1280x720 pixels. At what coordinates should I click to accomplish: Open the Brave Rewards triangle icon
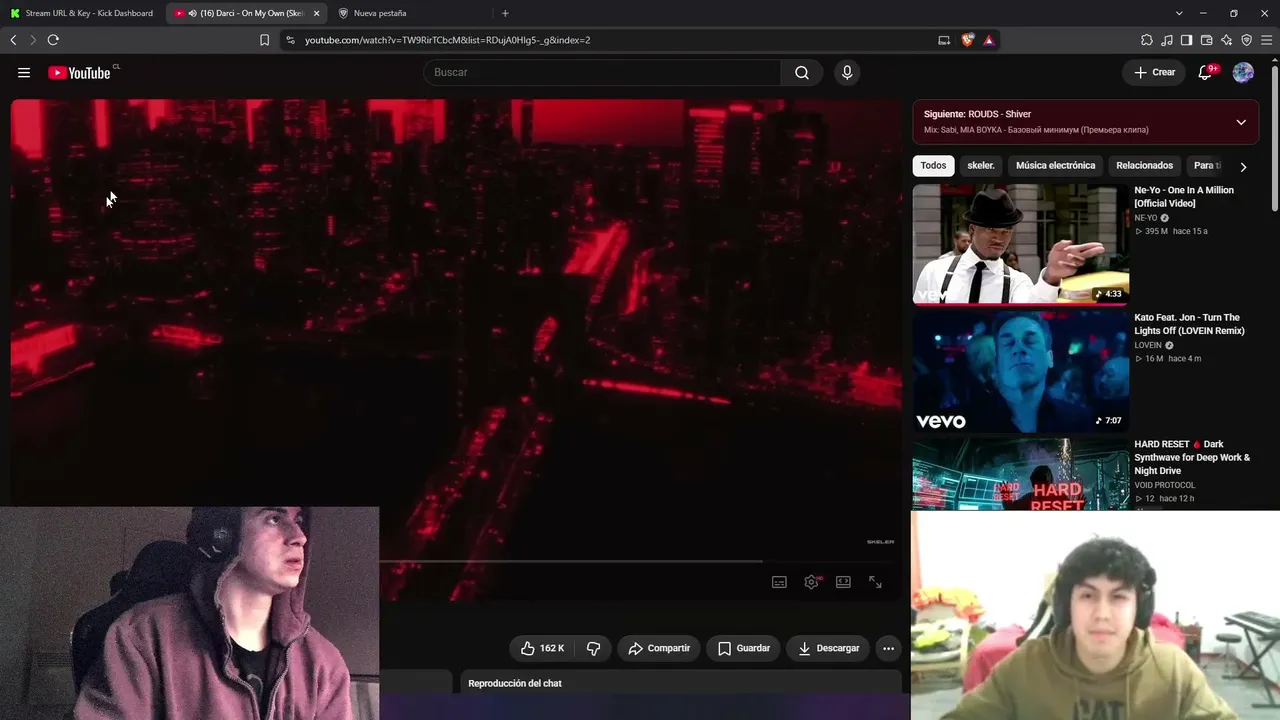pyautogui.click(x=988, y=40)
